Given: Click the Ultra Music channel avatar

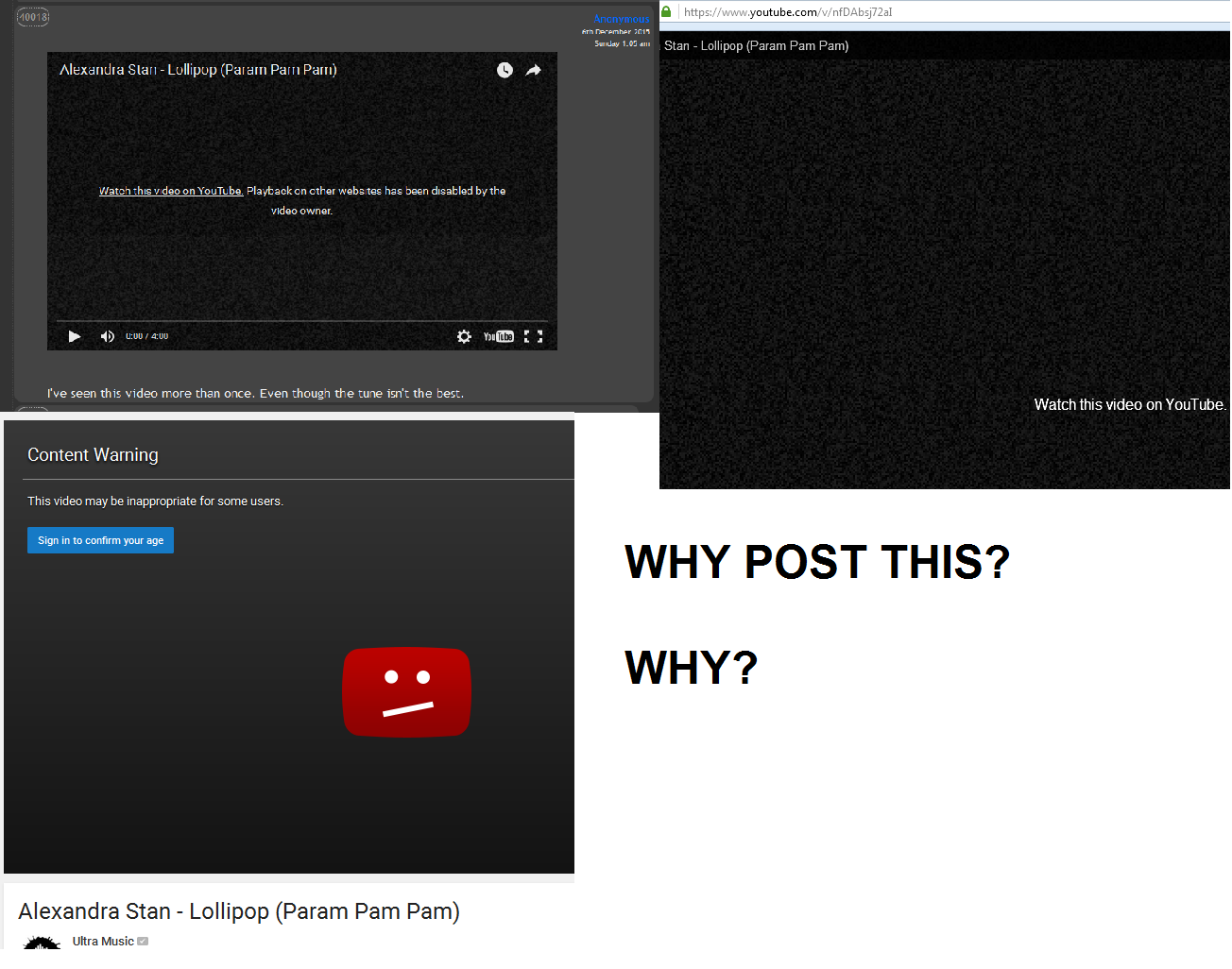Looking at the screenshot, I should [x=42, y=943].
